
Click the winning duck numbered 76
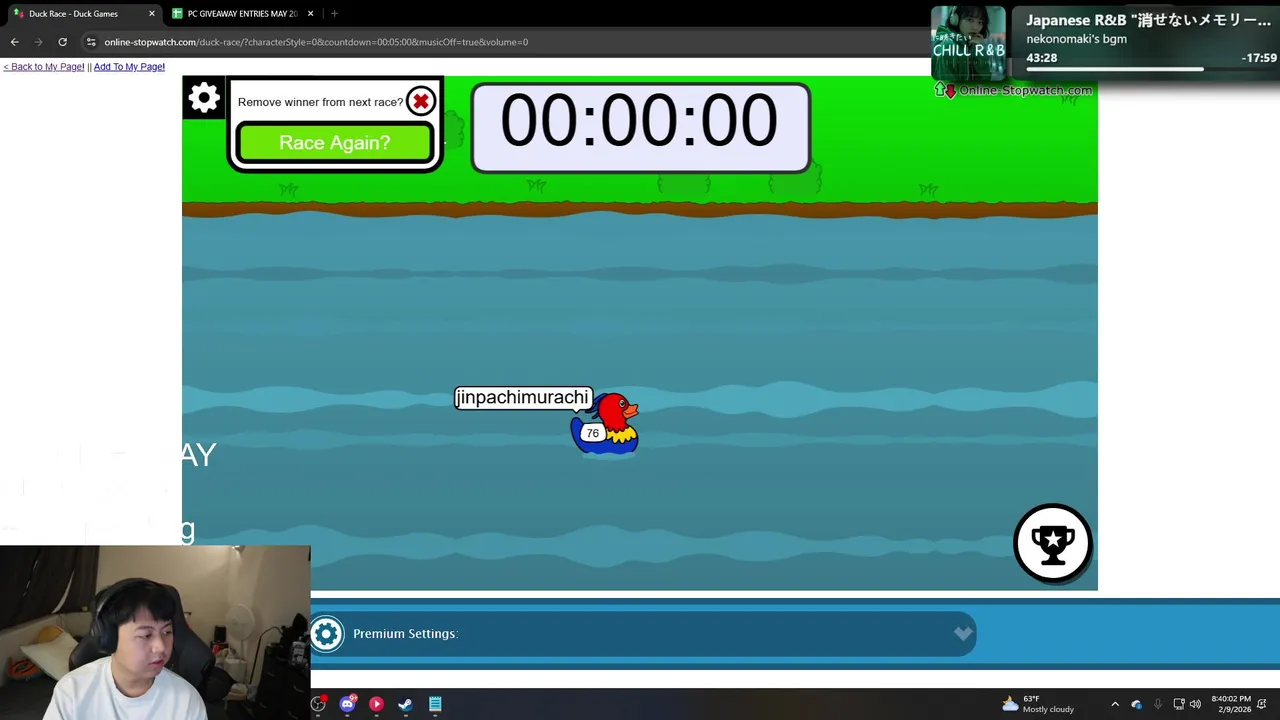point(605,424)
